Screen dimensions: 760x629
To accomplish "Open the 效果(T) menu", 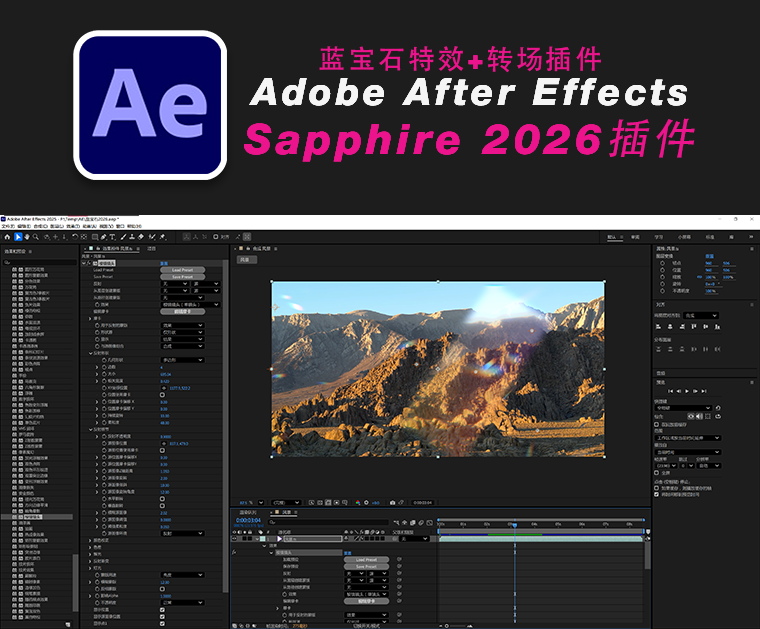I will pos(73,226).
